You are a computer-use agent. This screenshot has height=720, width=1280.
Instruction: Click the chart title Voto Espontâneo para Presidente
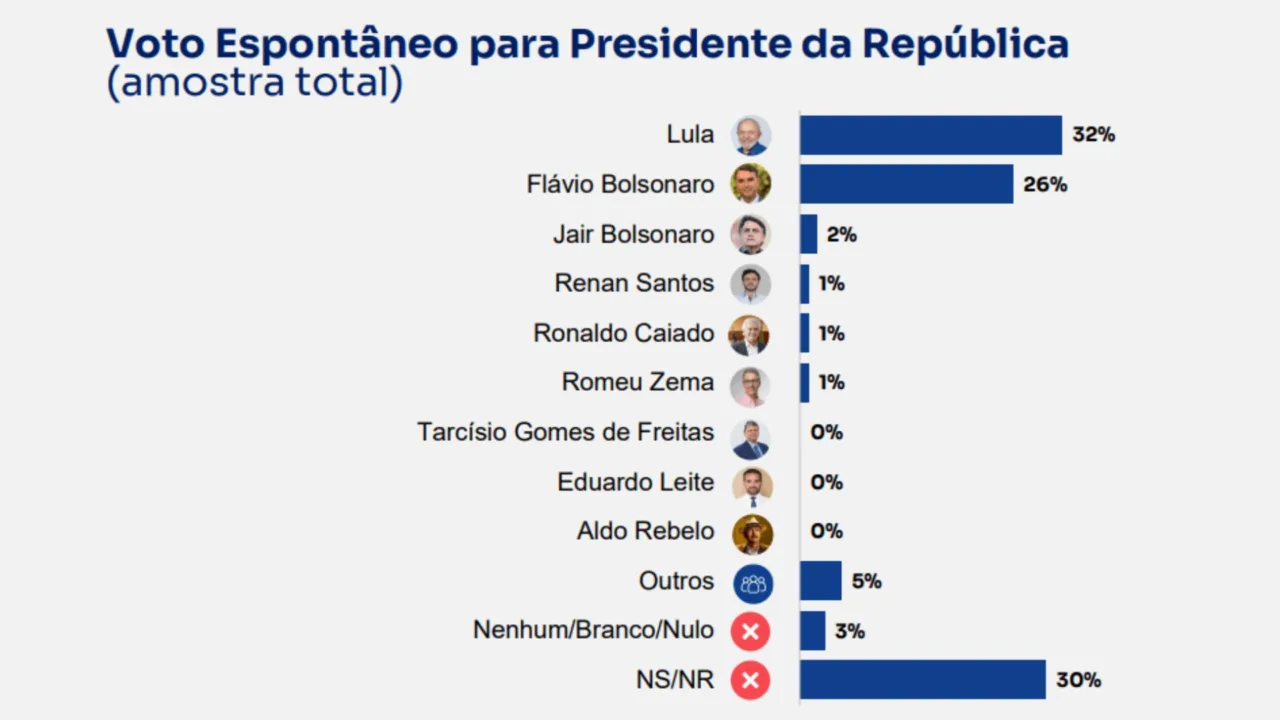point(587,44)
